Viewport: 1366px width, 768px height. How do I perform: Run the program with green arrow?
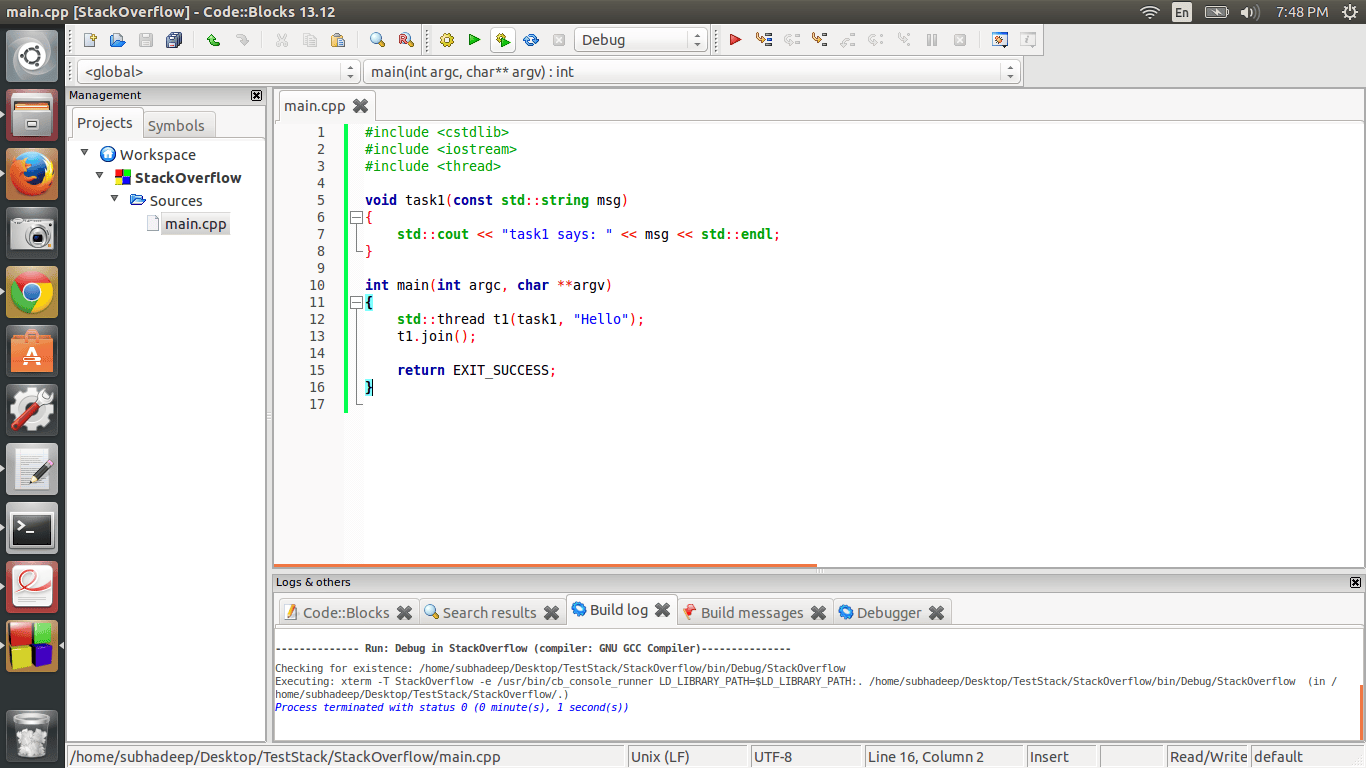(475, 40)
